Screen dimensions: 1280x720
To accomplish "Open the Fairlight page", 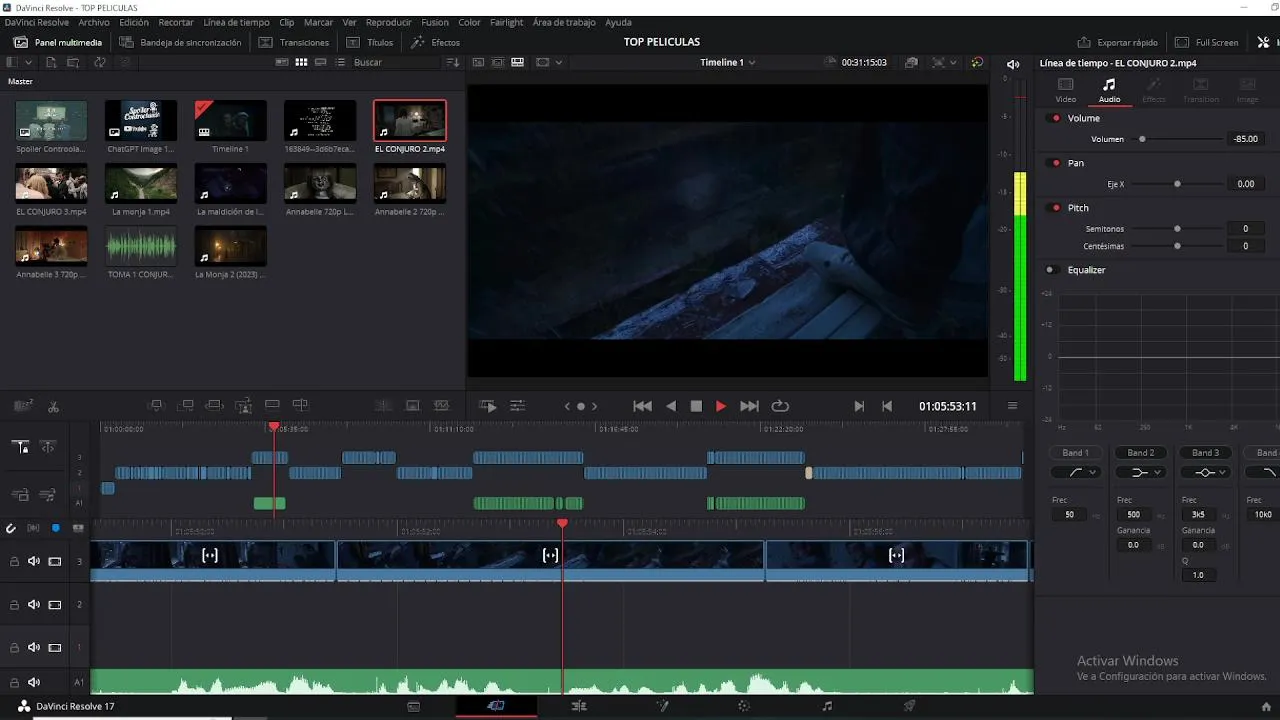I will click(827, 706).
